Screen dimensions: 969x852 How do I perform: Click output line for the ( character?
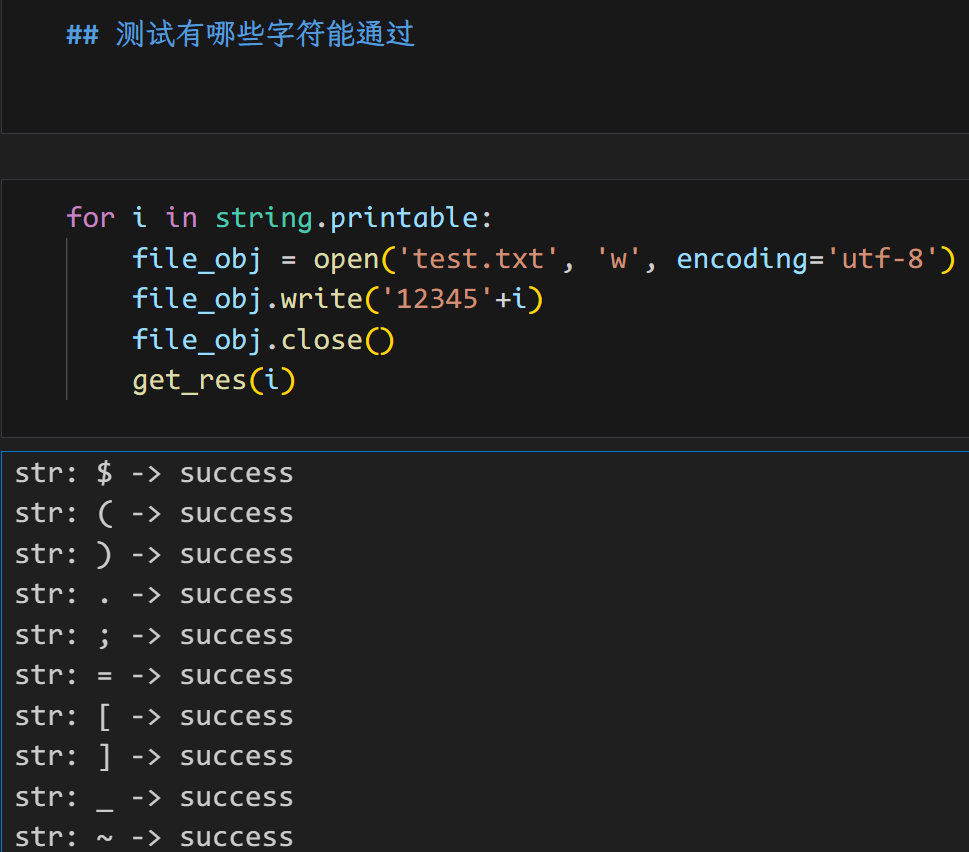click(x=154, y=513)
